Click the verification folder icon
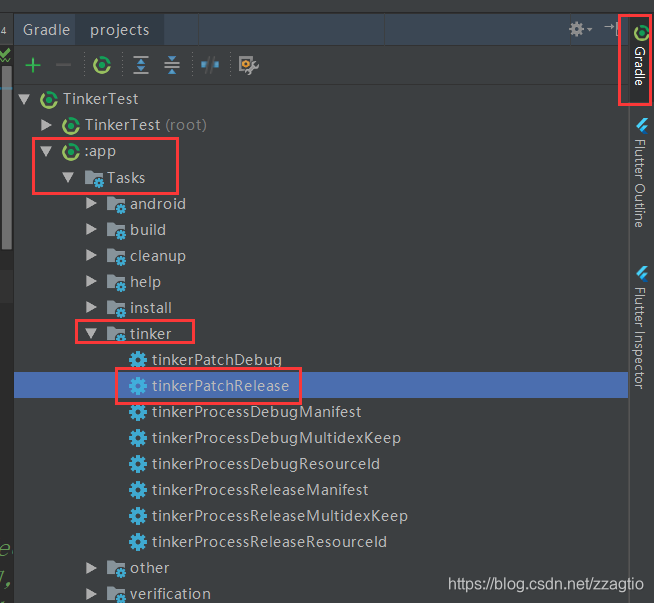The width and height of the screenshot is (654, 603). point(116,594)
